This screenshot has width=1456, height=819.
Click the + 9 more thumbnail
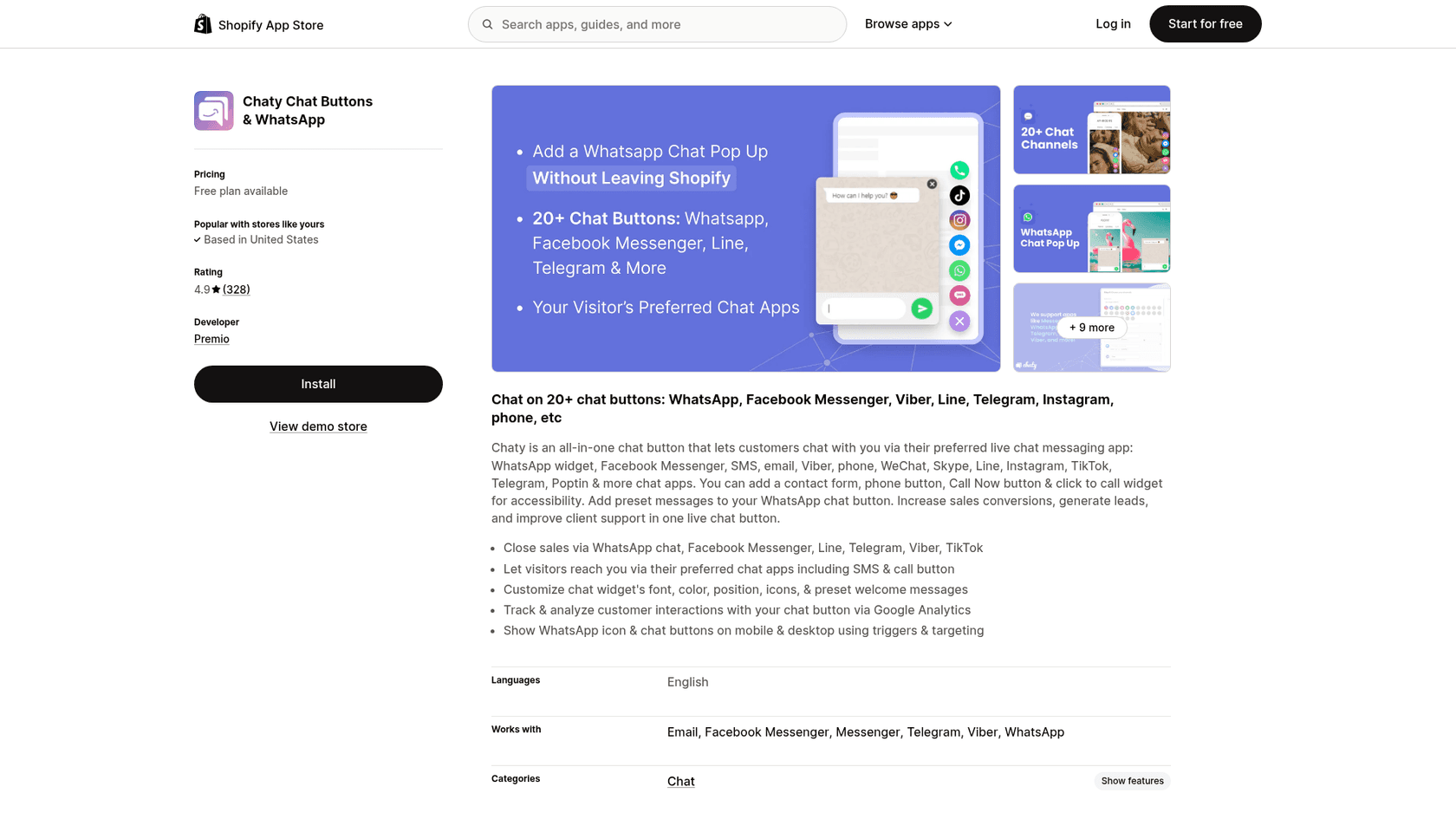(x=1092, y=328)
